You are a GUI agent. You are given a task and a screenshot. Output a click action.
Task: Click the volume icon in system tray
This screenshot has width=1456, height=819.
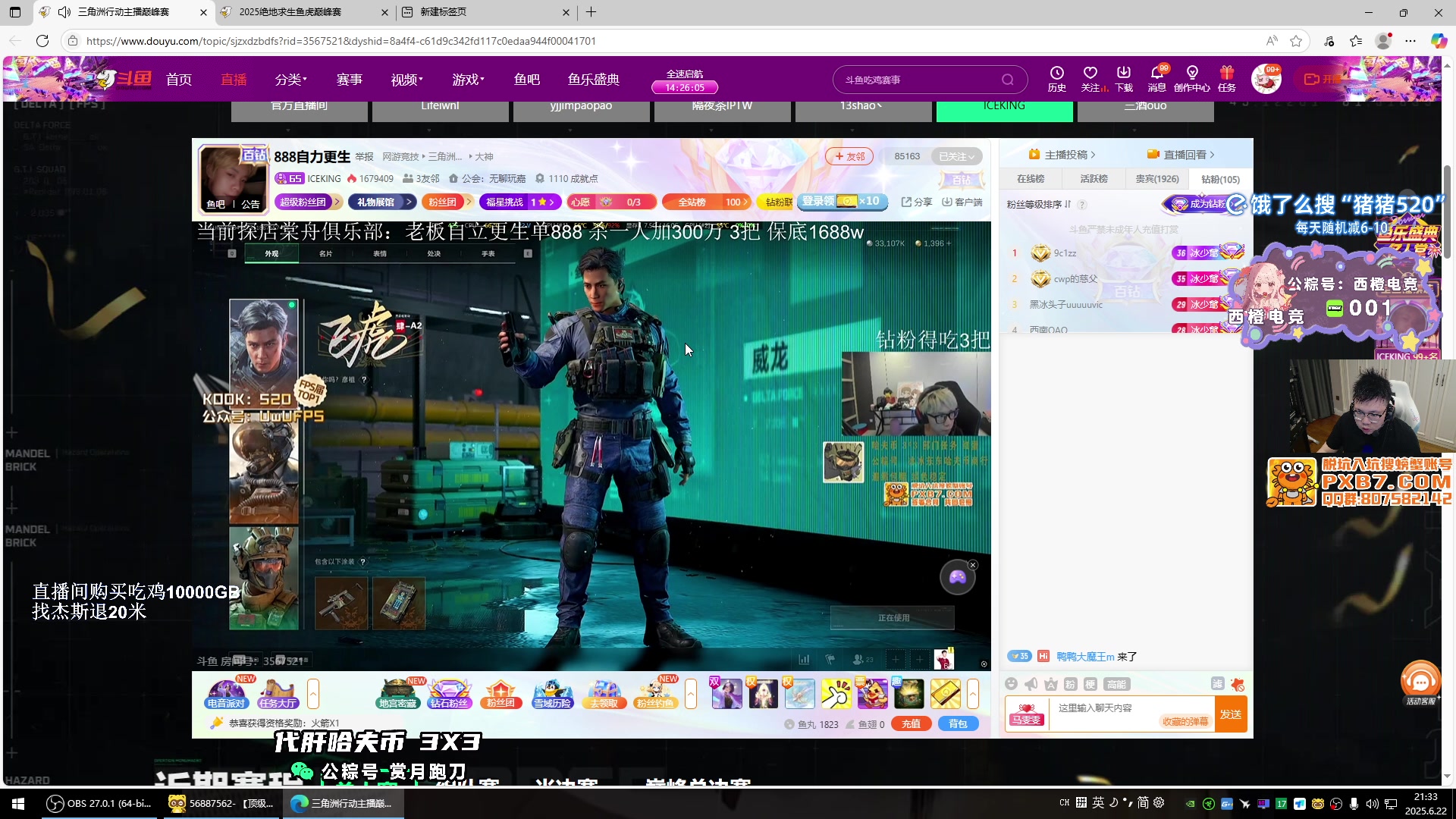[x=1372, y=804]
